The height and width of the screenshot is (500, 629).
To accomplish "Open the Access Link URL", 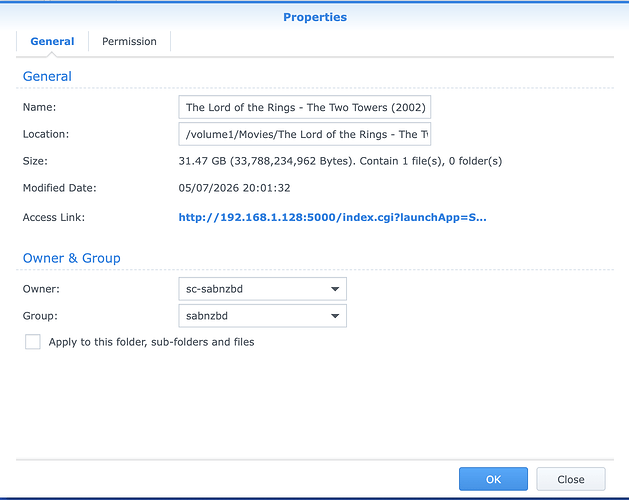I will [x=332, y=217].
